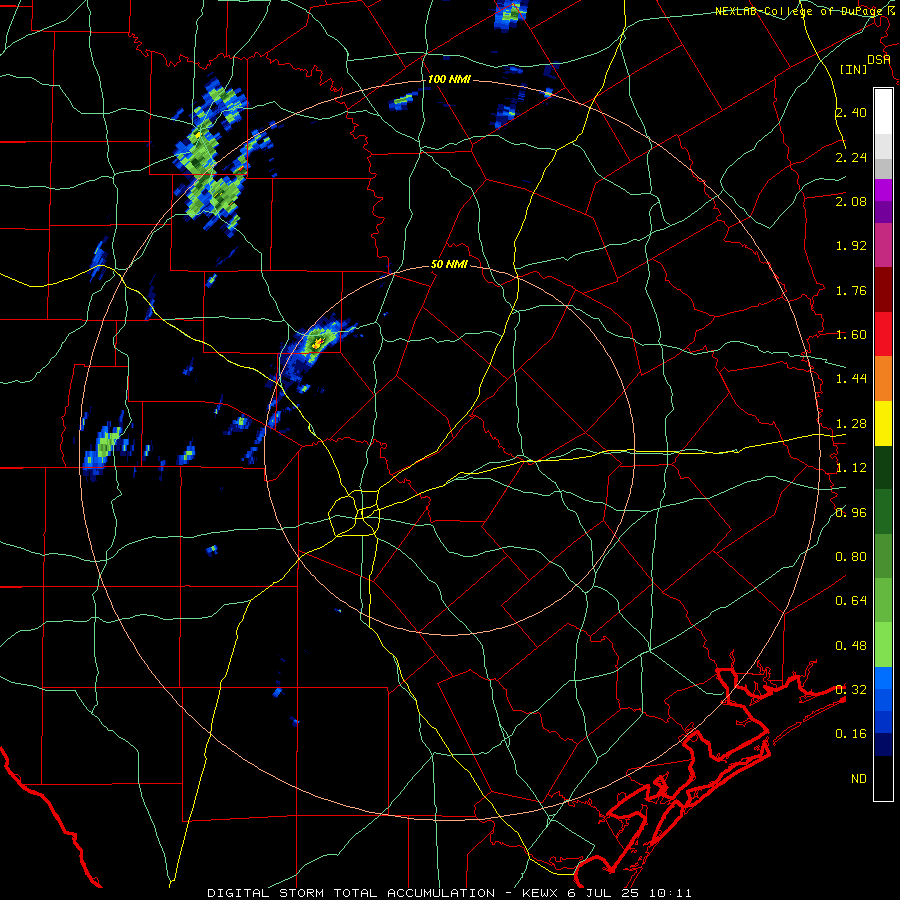Screen dimensions: 900x900
Task: Select the yellow legend swatch
Action: pos(883,424)
